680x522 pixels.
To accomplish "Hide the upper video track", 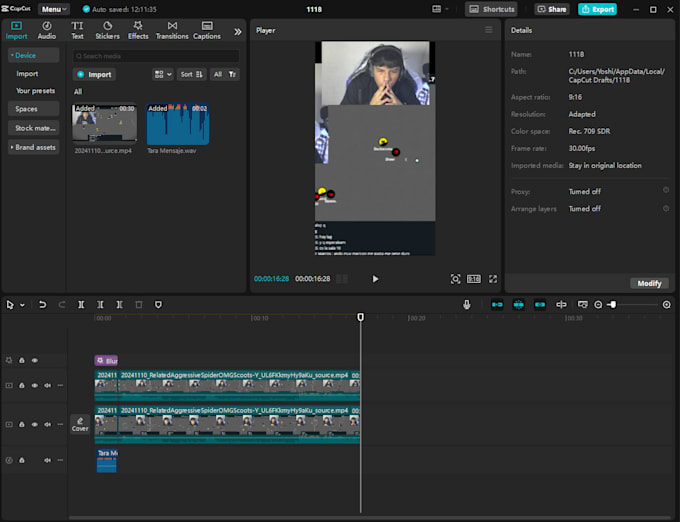I will pyautogui.click(x=35, y=385).
